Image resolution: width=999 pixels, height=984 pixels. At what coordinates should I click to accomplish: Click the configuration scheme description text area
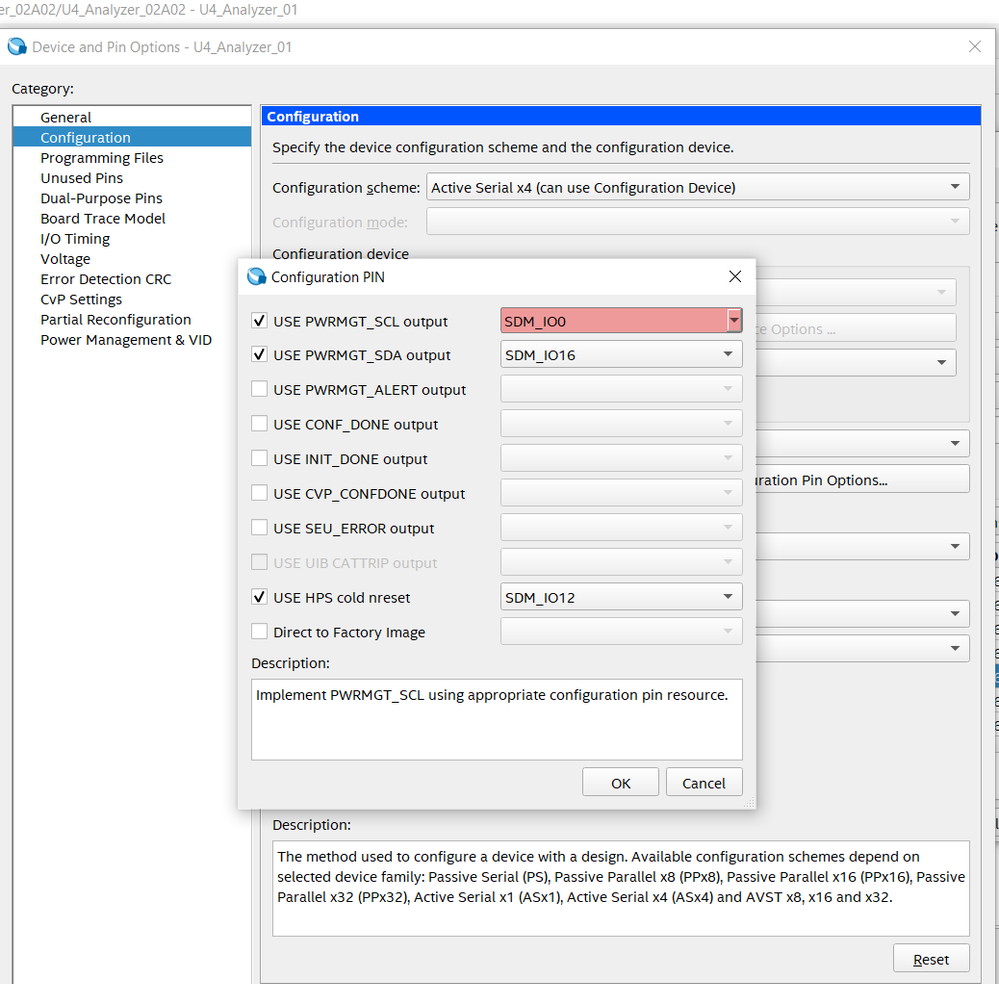pos(621,888)
